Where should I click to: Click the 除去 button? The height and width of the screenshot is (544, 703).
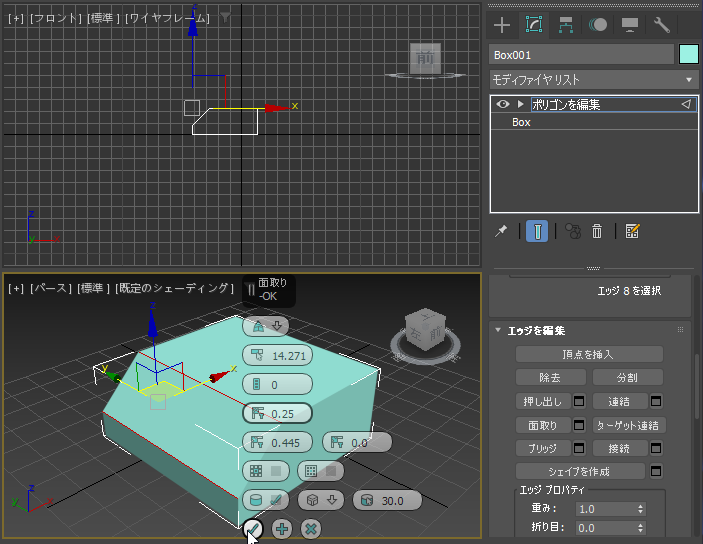click(551, 378)
